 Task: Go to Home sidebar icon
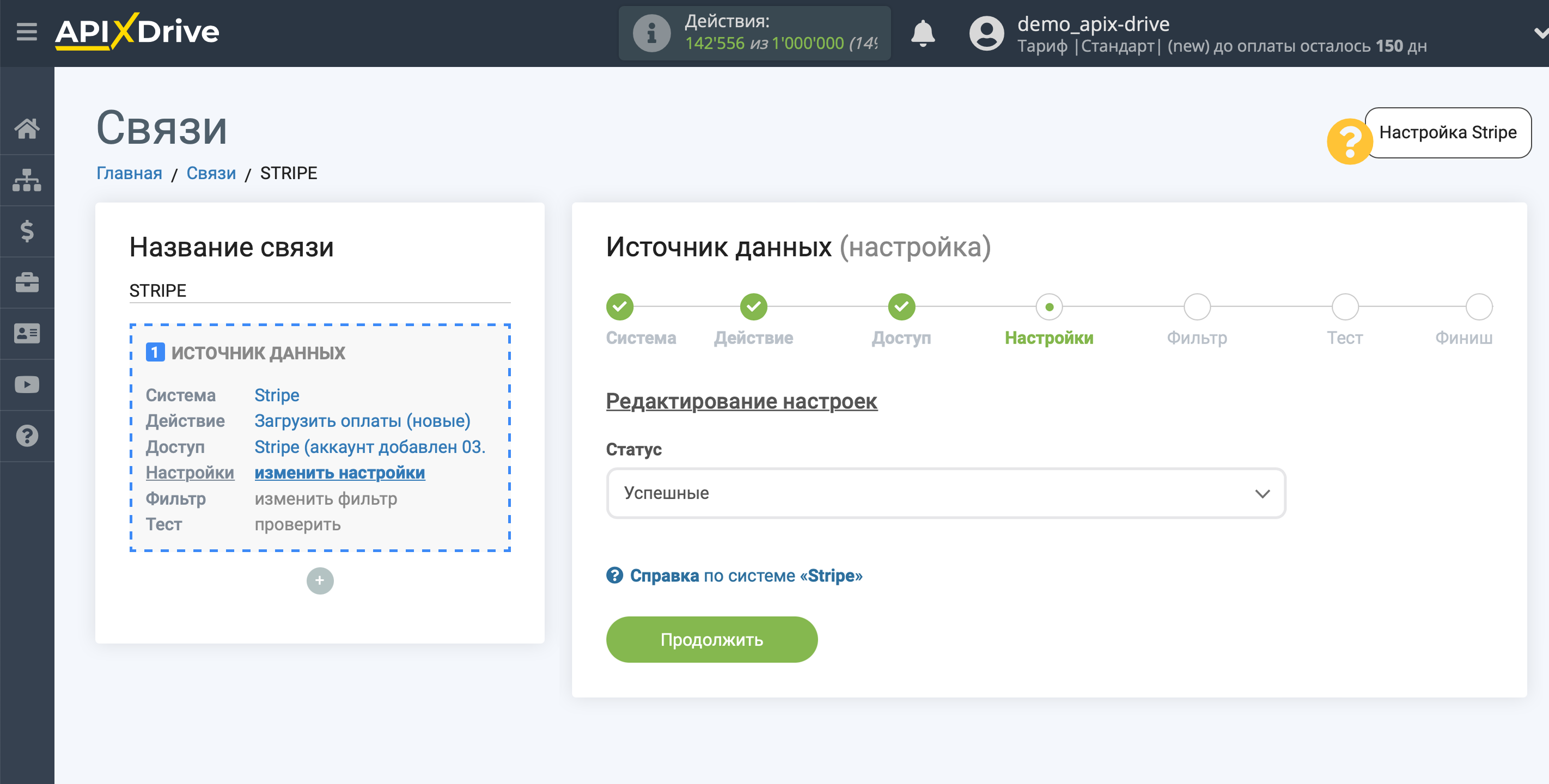point(27,128)
